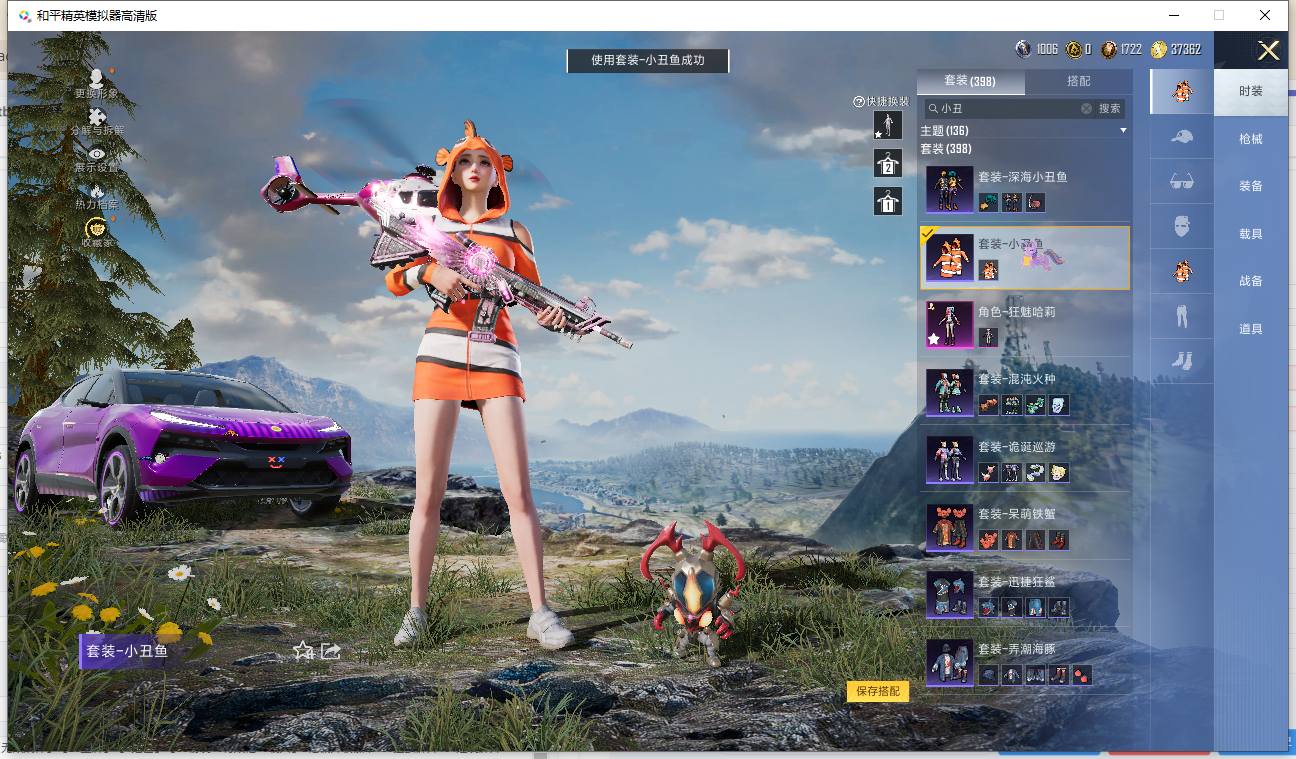Switch to the 载具 tab
This screenshot has height=759, width=1296.
pyautogui.click(x=1251, y=234)
